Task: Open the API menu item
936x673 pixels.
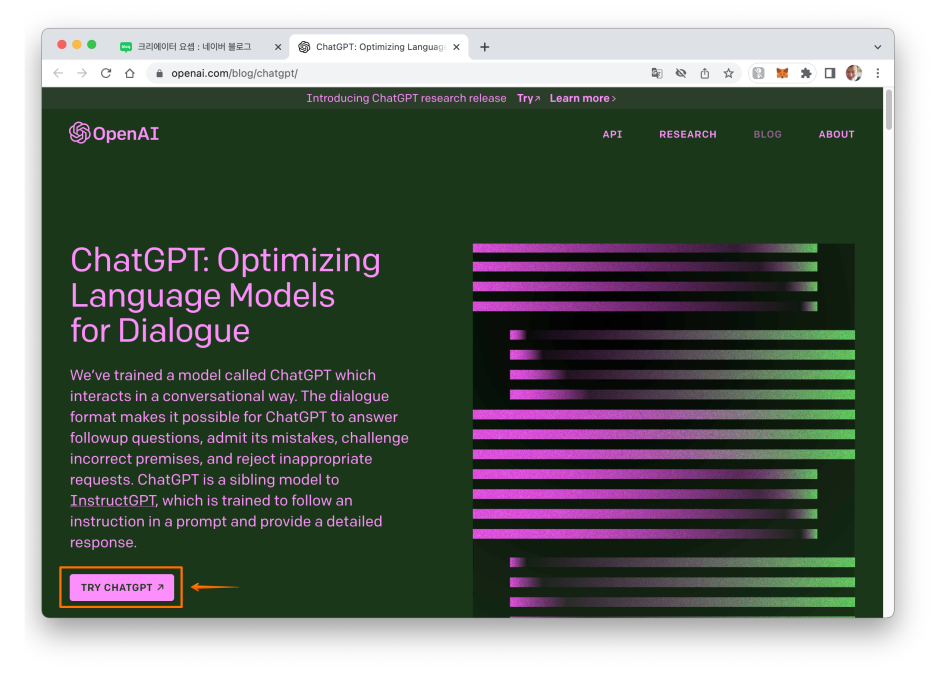Action: point(612,134)
